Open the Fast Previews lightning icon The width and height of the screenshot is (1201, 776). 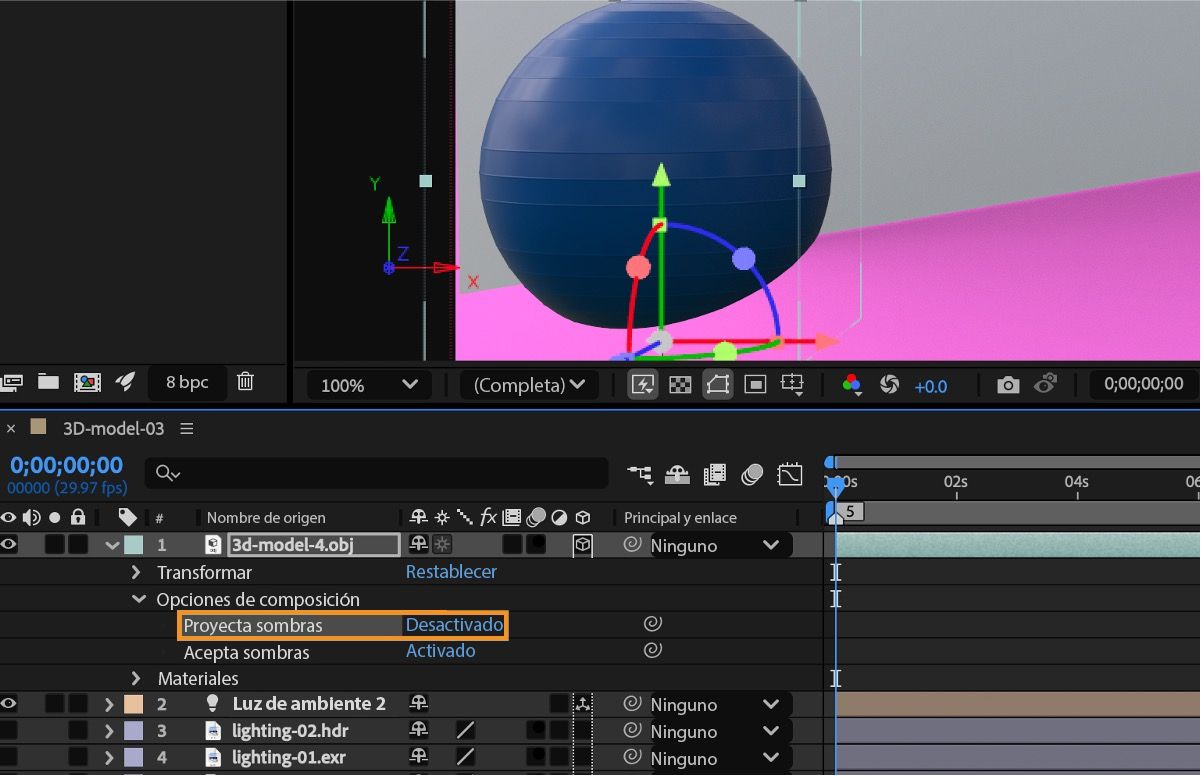click(x=643, y=385)
